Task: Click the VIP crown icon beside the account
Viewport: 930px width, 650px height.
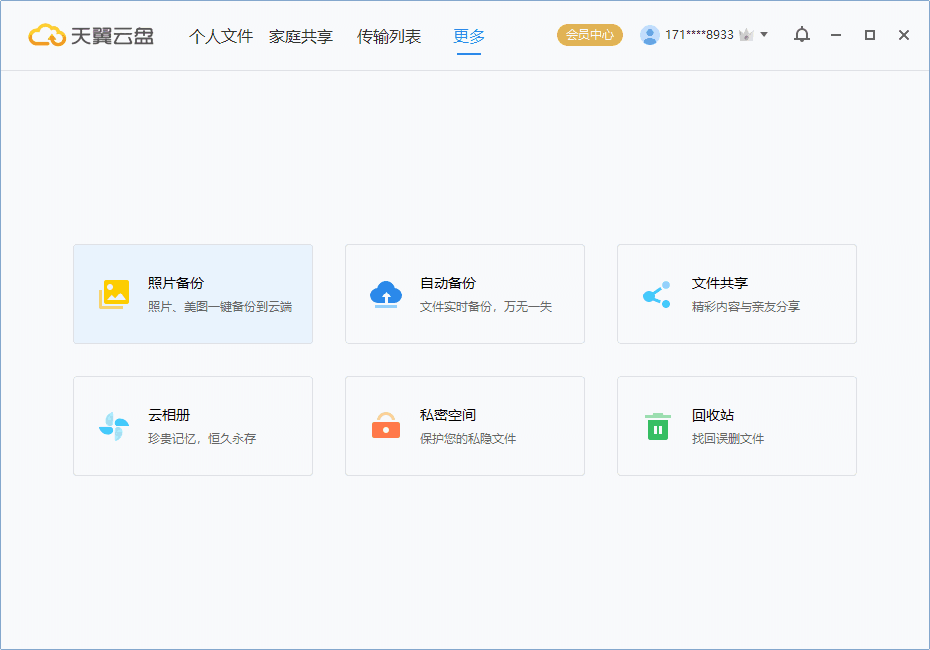Action: click(x=745, y=34)
